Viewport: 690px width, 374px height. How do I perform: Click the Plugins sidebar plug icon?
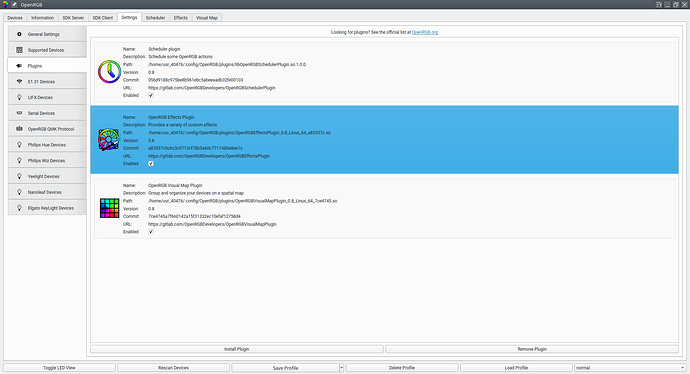19,66
